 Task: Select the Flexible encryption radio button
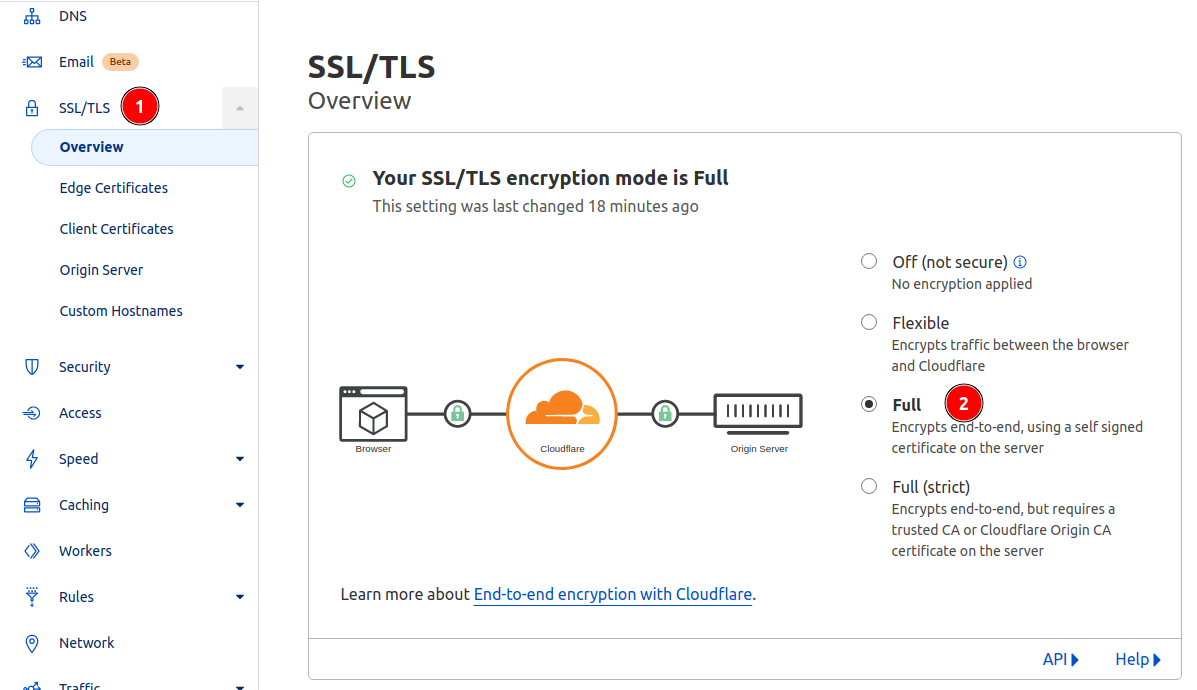click(869, 322)
